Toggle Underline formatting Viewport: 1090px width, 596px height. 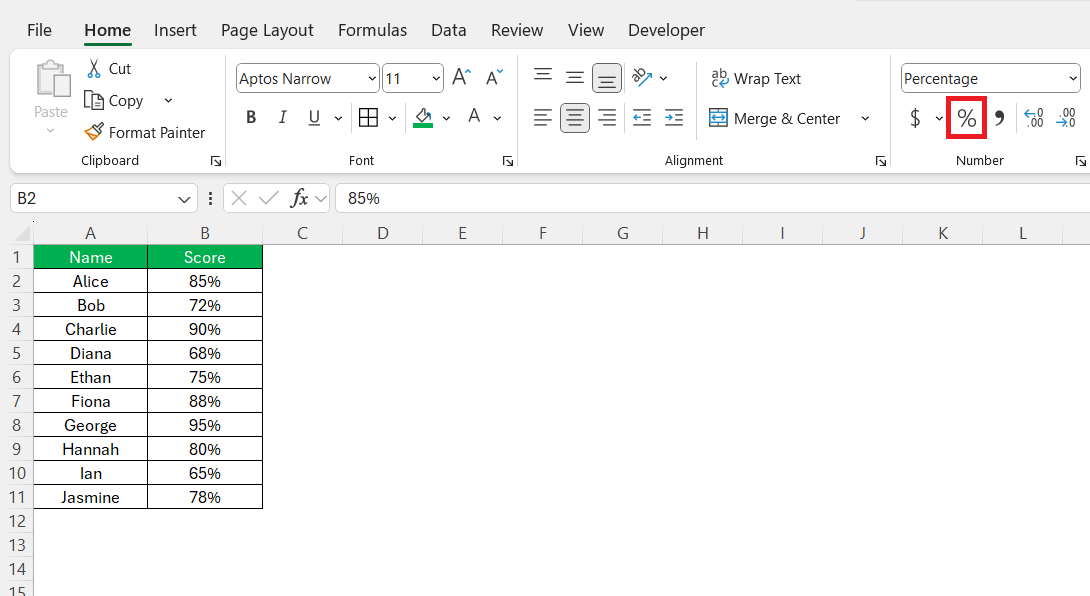click(x=314, y=118)
